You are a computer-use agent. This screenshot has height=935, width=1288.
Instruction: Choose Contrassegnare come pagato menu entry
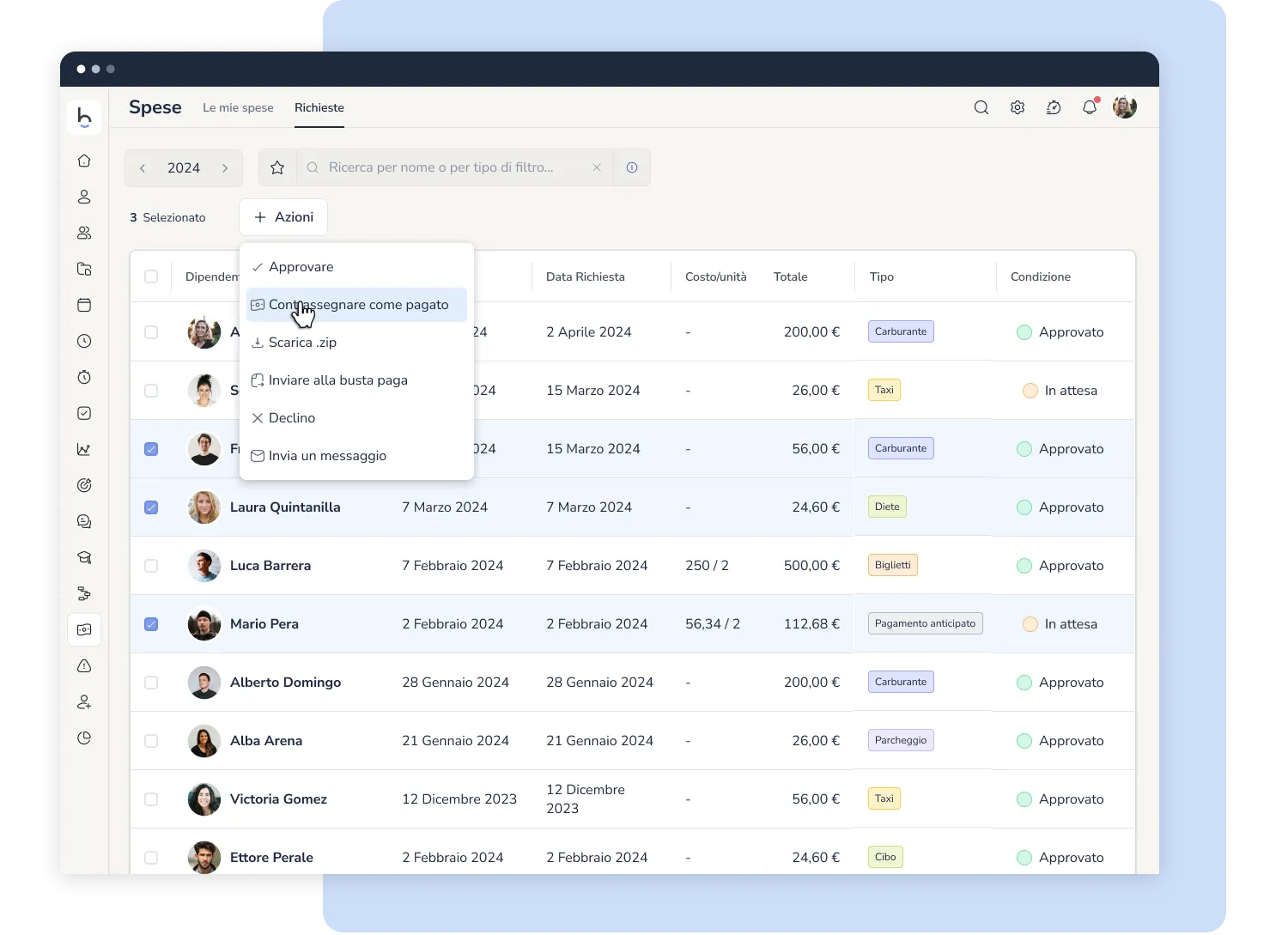coord(356,305)
